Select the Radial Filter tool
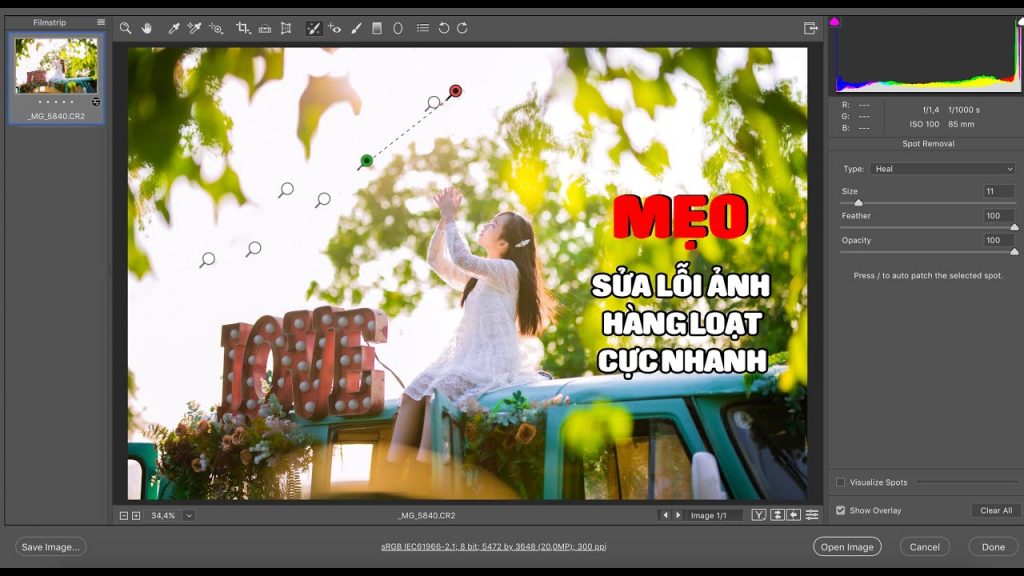The width and height of the screenshot is (1024, 576). tap(396, 29)
